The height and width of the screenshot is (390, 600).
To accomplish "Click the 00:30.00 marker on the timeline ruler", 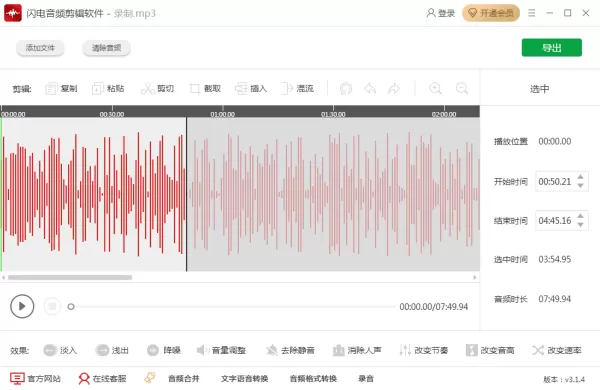I will tap(112, 114).
